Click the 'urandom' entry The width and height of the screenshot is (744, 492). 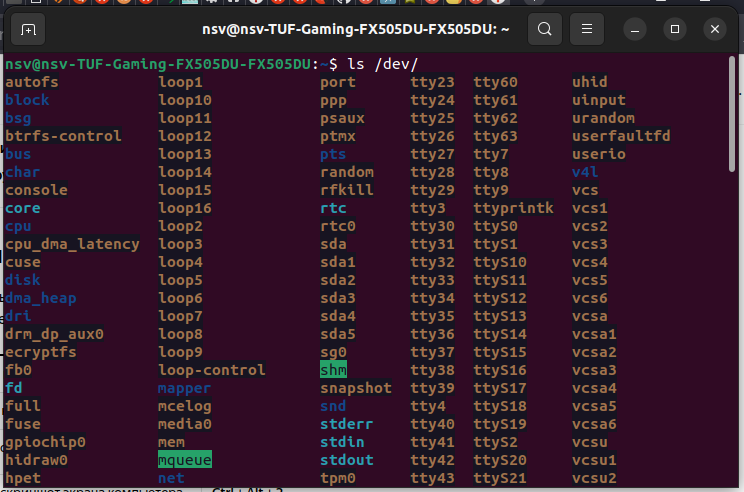click(x=603, y=118)
